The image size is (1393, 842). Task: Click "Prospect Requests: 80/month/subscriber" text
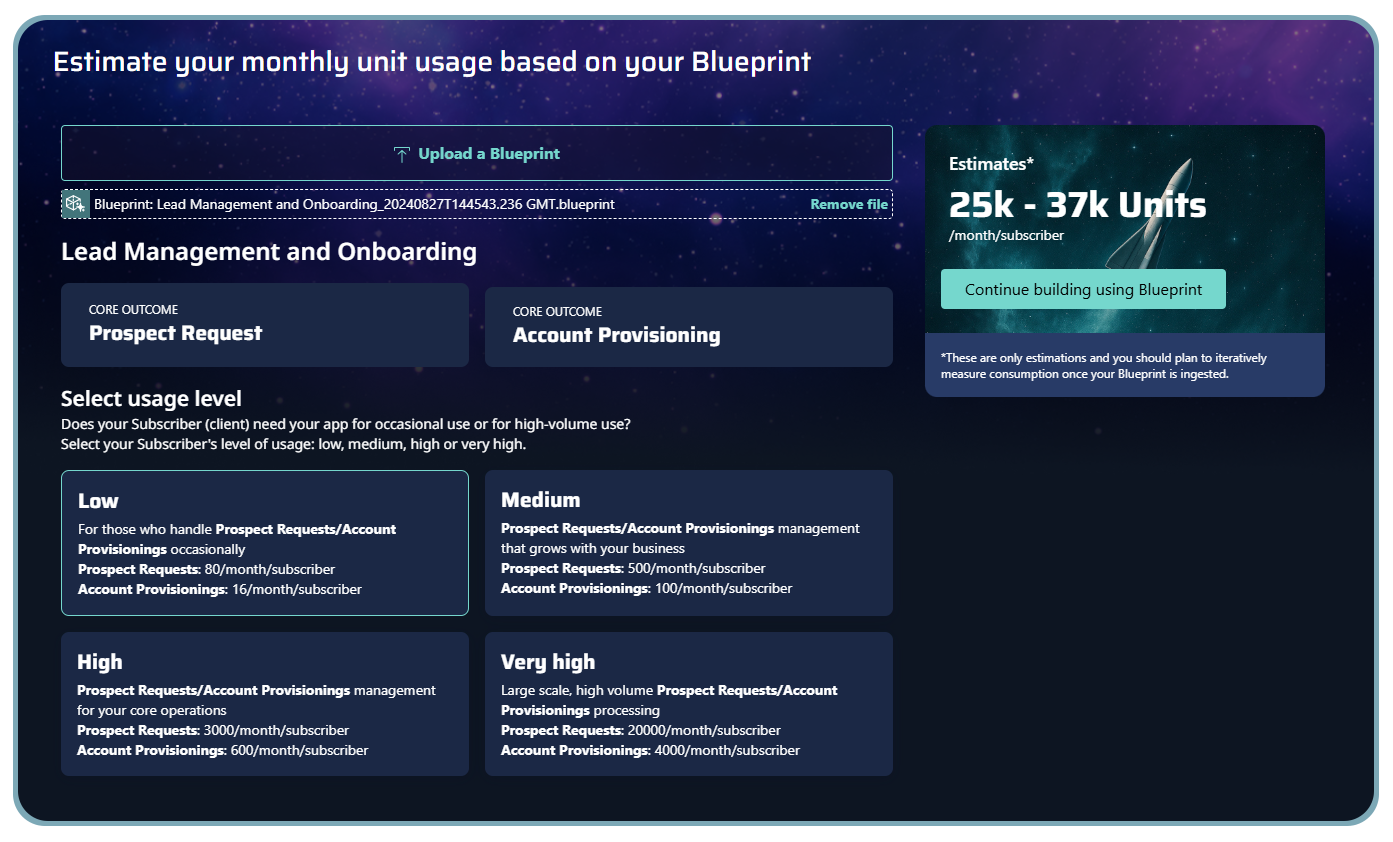point(207,569)
